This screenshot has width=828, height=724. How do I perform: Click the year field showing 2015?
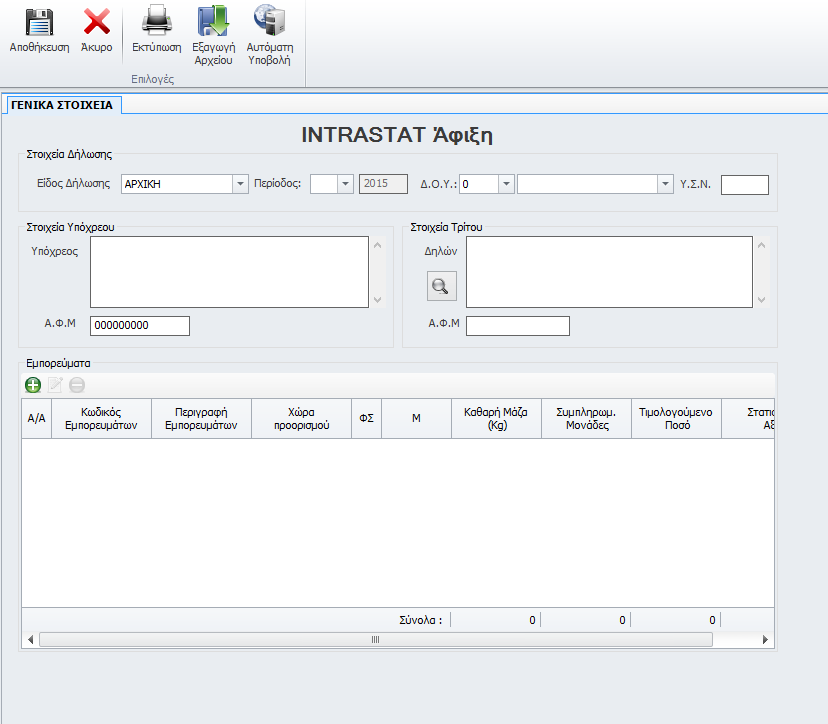click(383, 184)
